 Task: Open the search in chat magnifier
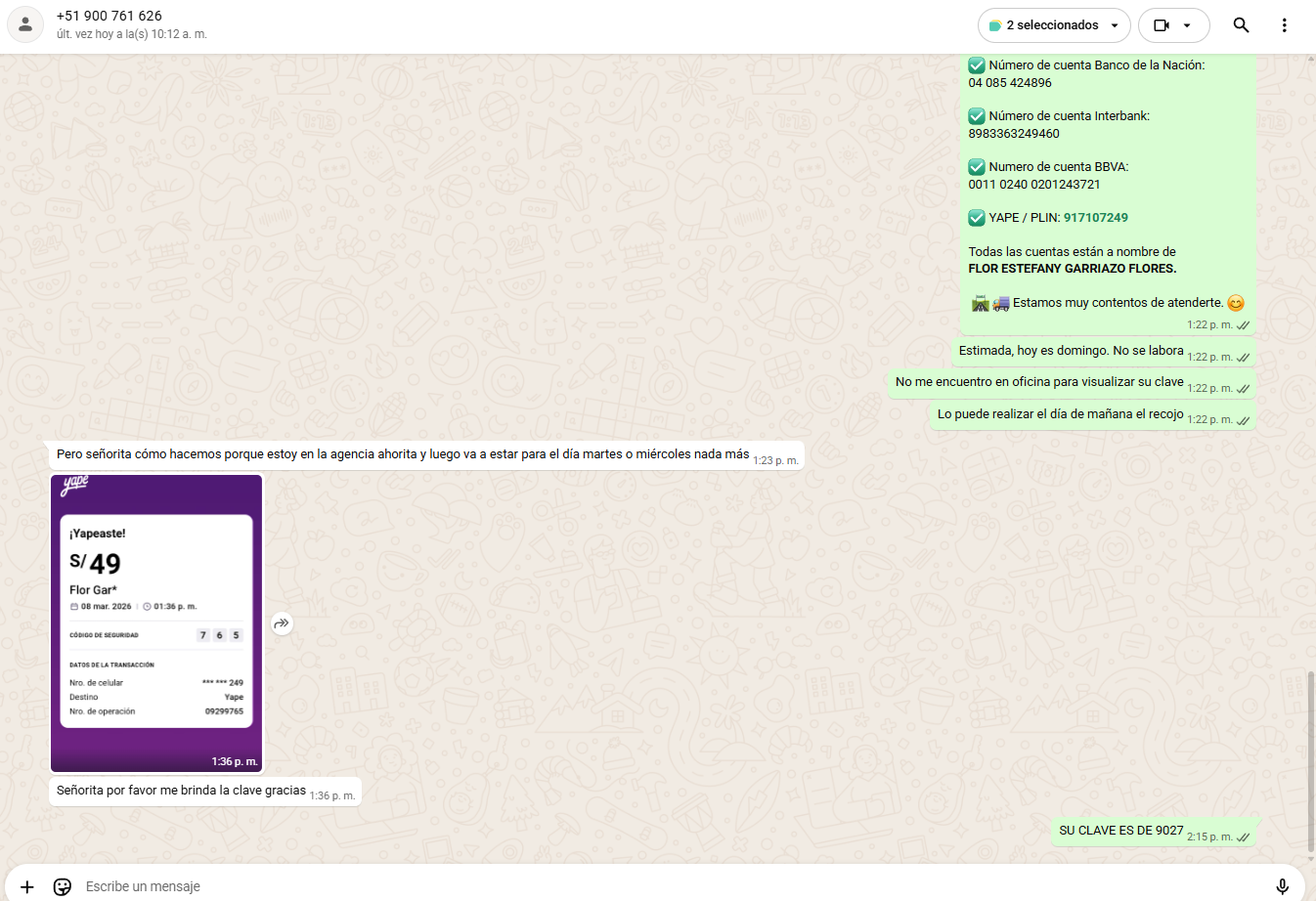[x=1241, y=25]
